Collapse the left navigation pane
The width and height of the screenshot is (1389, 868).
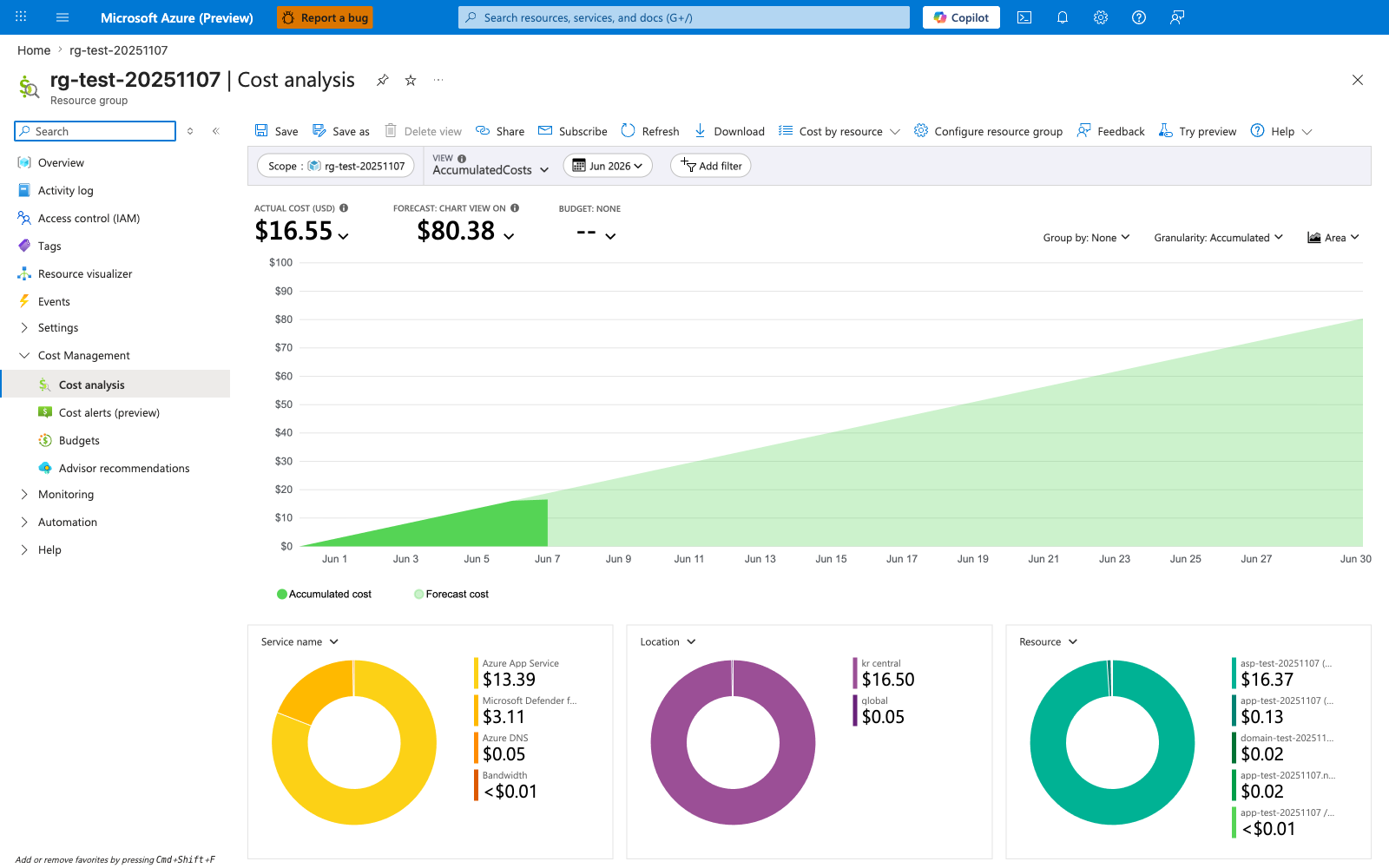pyautogui.click(x=216, y=131)
